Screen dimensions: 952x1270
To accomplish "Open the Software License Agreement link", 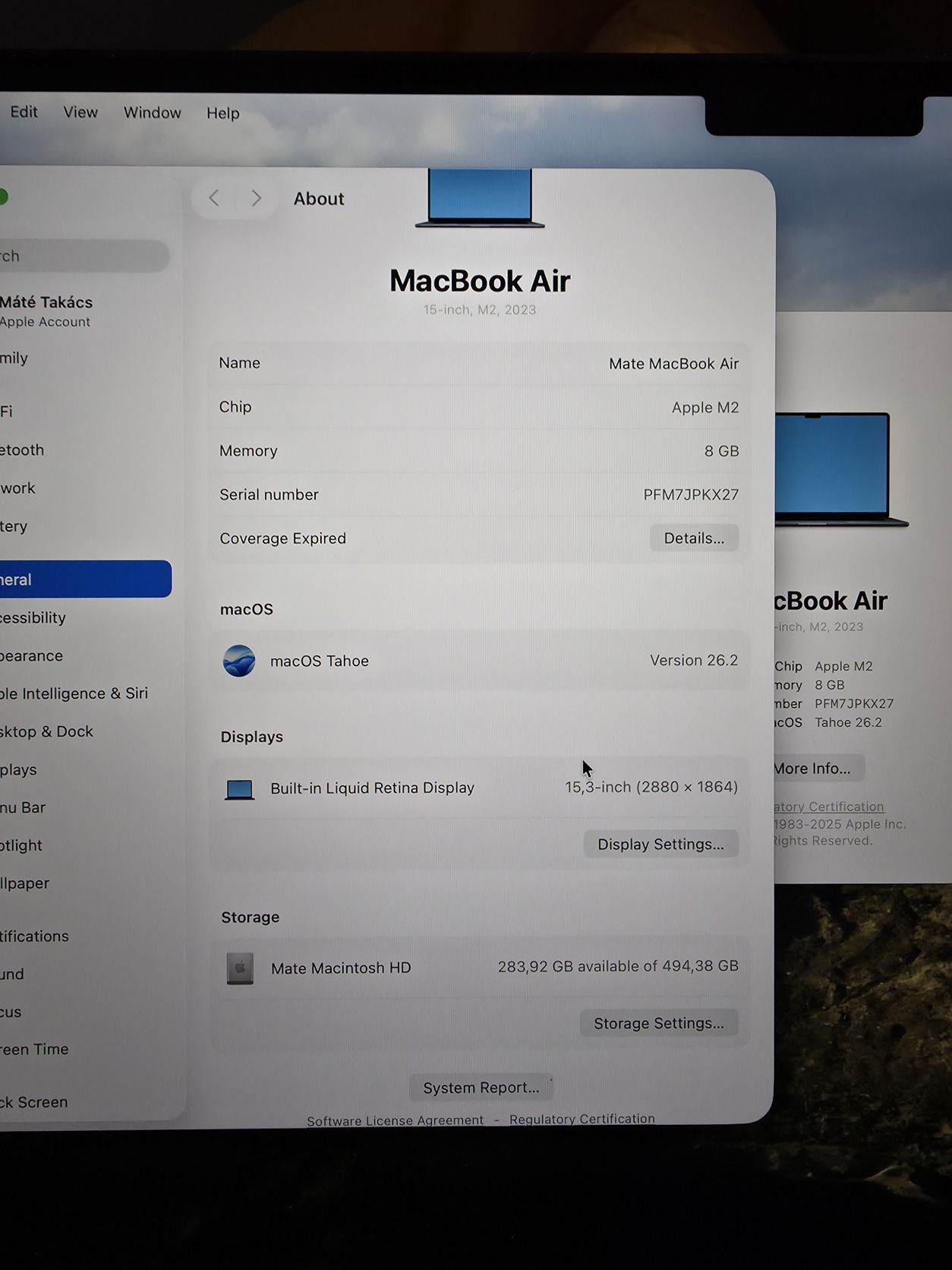I will click(x=395, y=1120).
